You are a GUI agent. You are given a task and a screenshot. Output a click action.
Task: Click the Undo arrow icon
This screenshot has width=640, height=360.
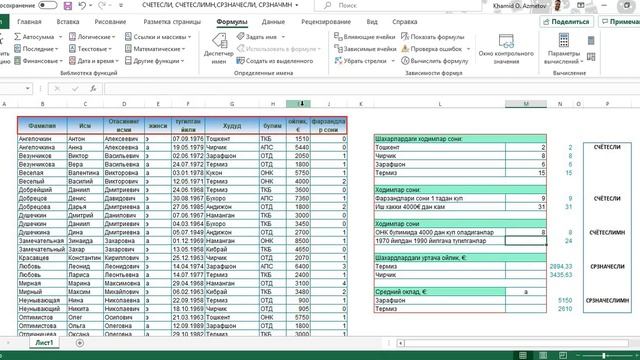point(82,5)
